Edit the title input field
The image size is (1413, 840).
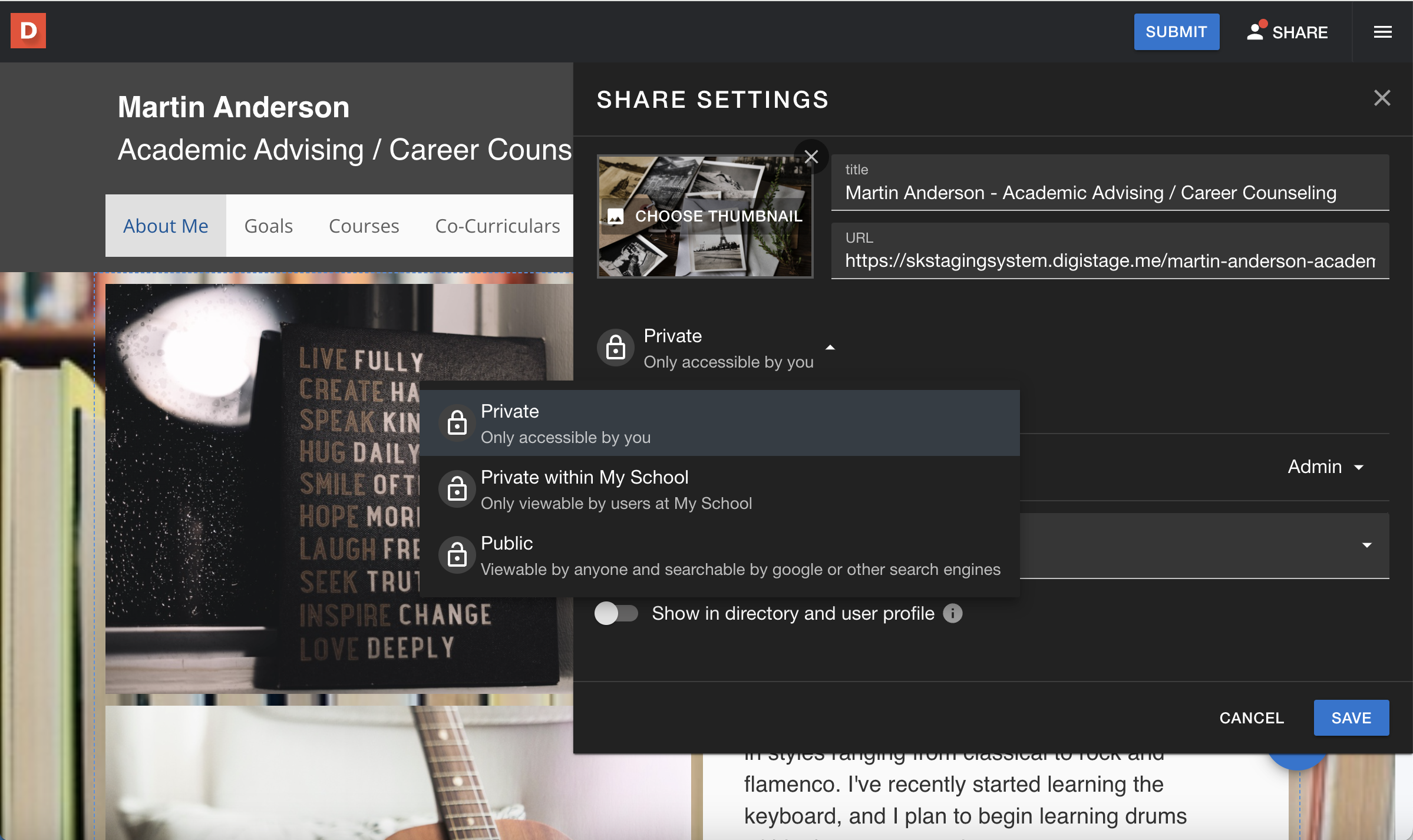click(1110, 183)
